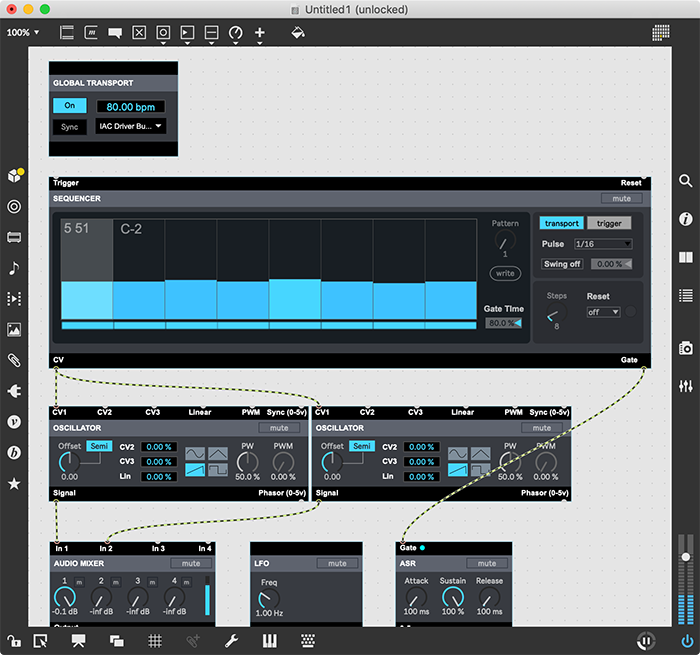
Task: Open the plug-ins icon in left sidebar
Action: tap(14, 391)
